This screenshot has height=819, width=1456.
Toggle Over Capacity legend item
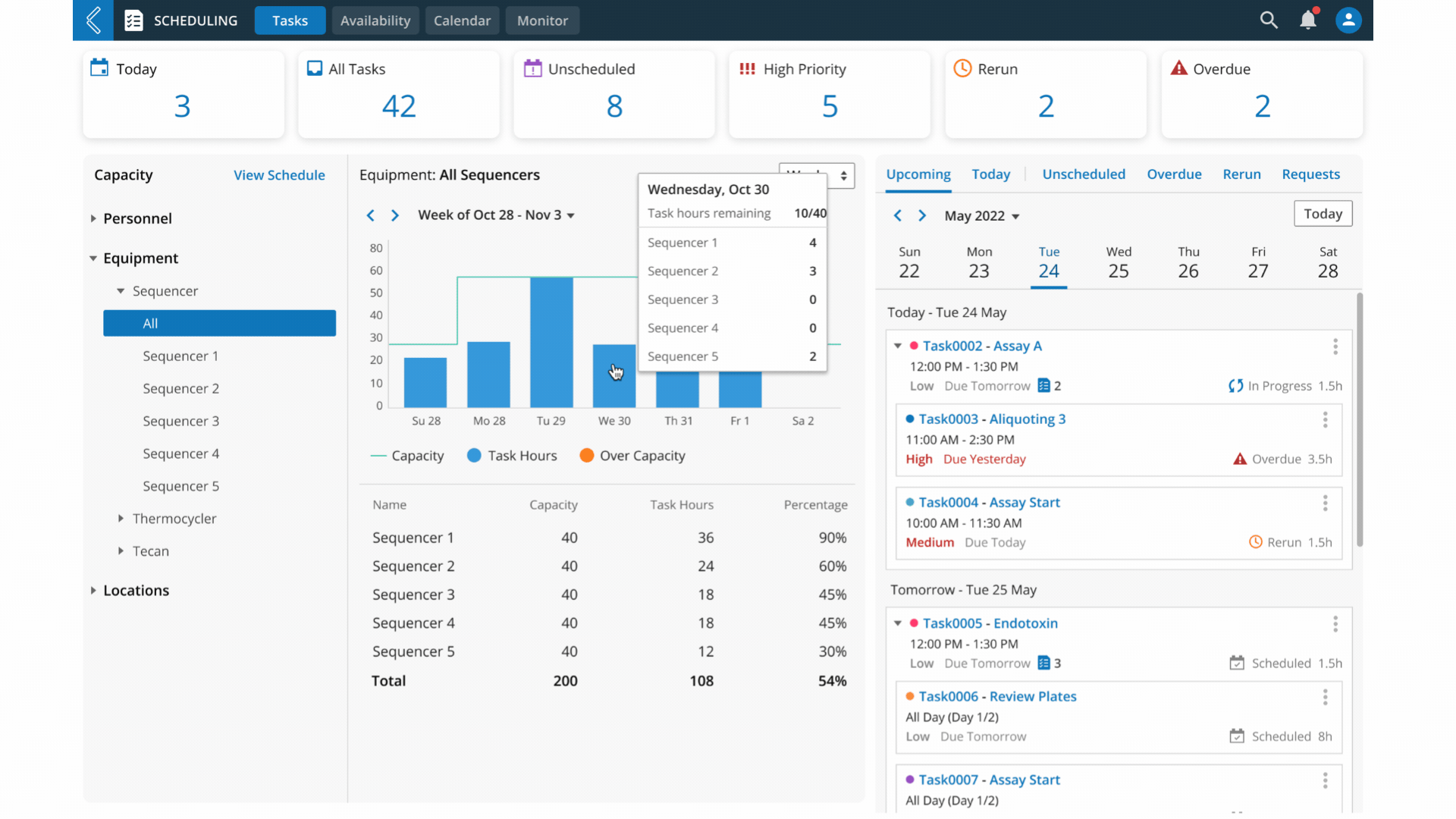[632, 456]
